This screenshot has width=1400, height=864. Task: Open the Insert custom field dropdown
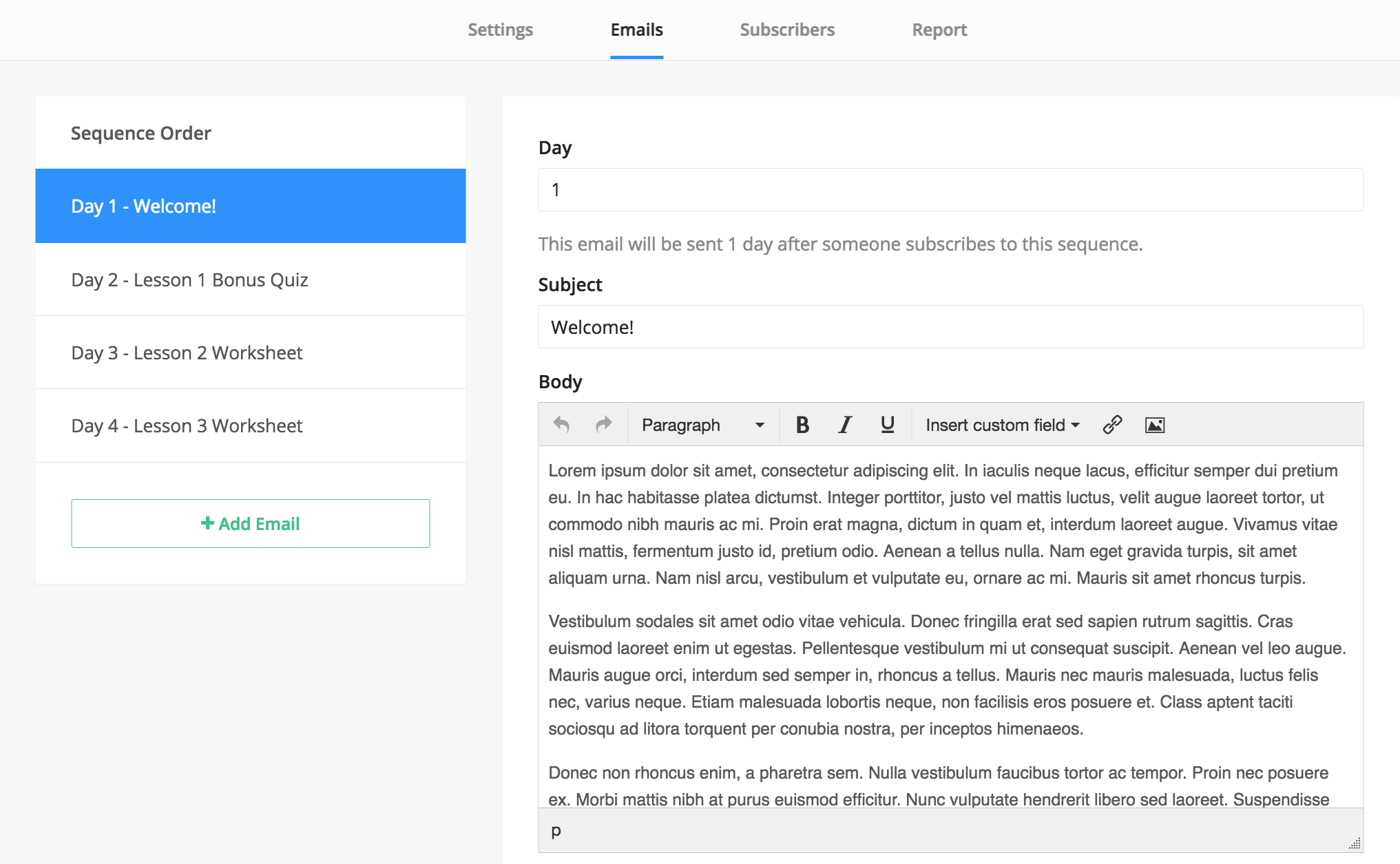click(1002, 425)
